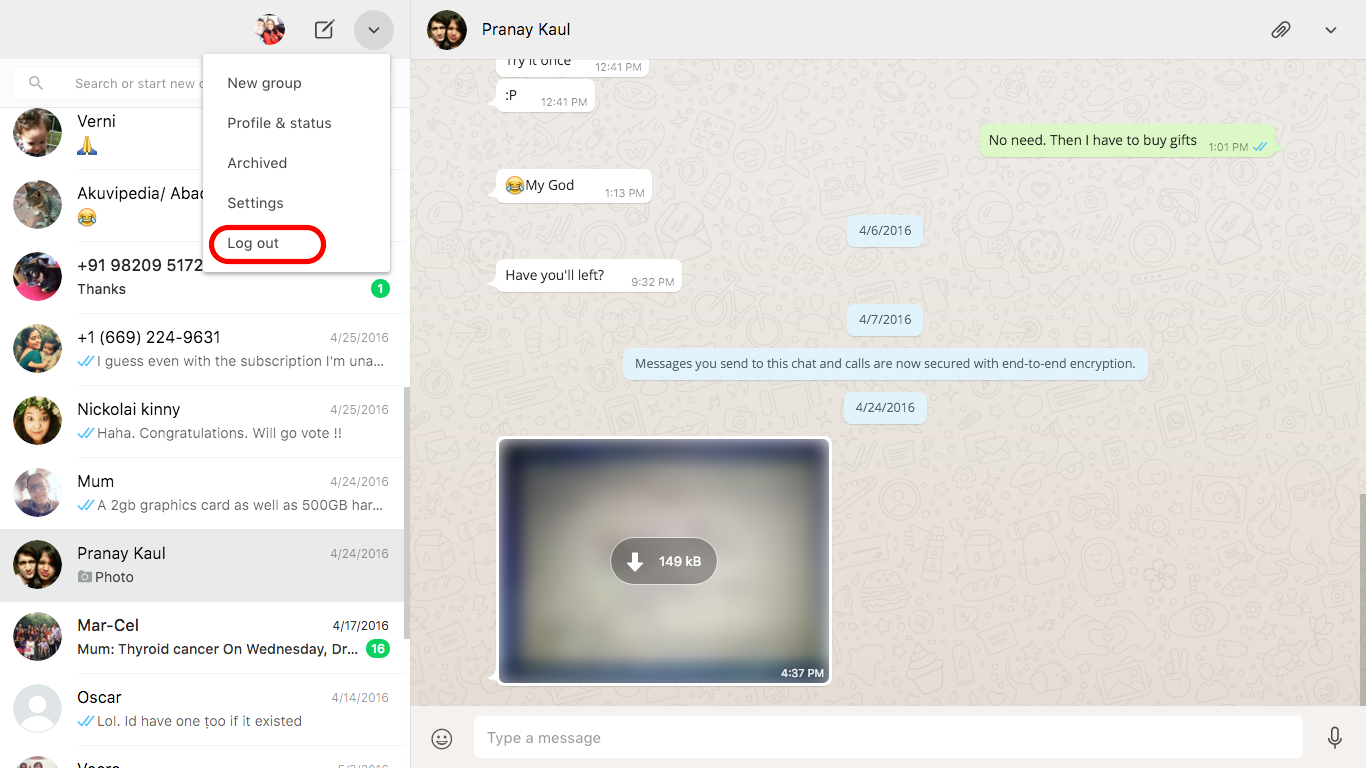1366x768 pixels.
Task: Click the voice message microphone icon
Action: click(1334, 737)
